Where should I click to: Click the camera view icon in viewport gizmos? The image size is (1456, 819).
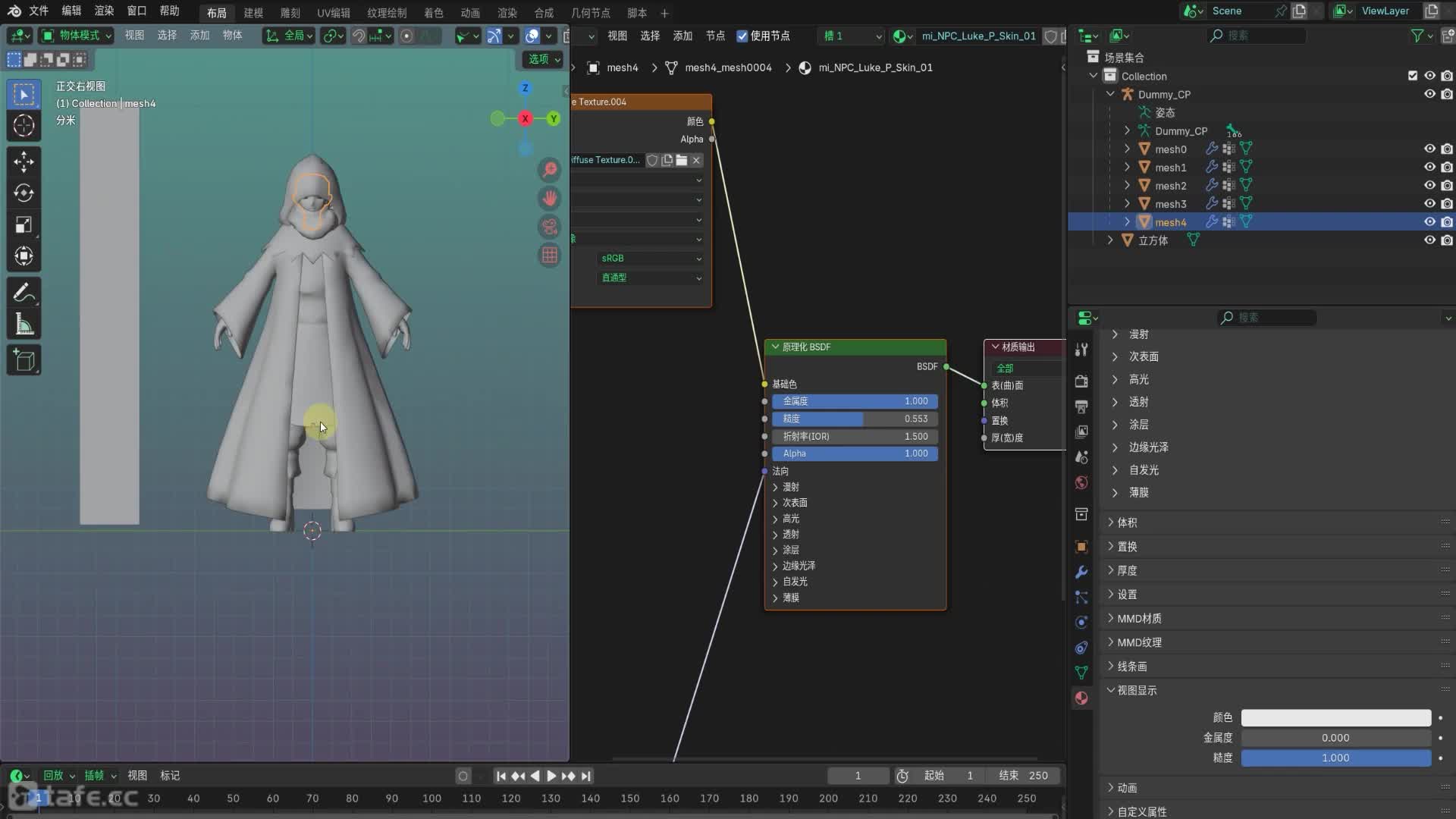pos(548,227)
